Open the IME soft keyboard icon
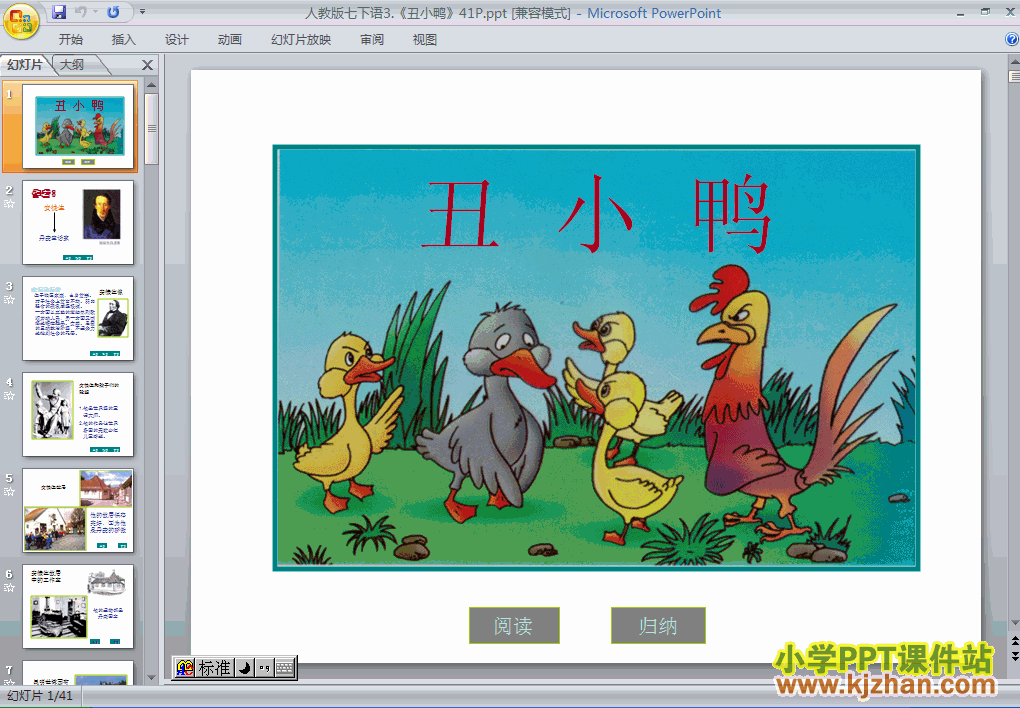The height and width of the screenshot is (708, 1020). (285, 668)
